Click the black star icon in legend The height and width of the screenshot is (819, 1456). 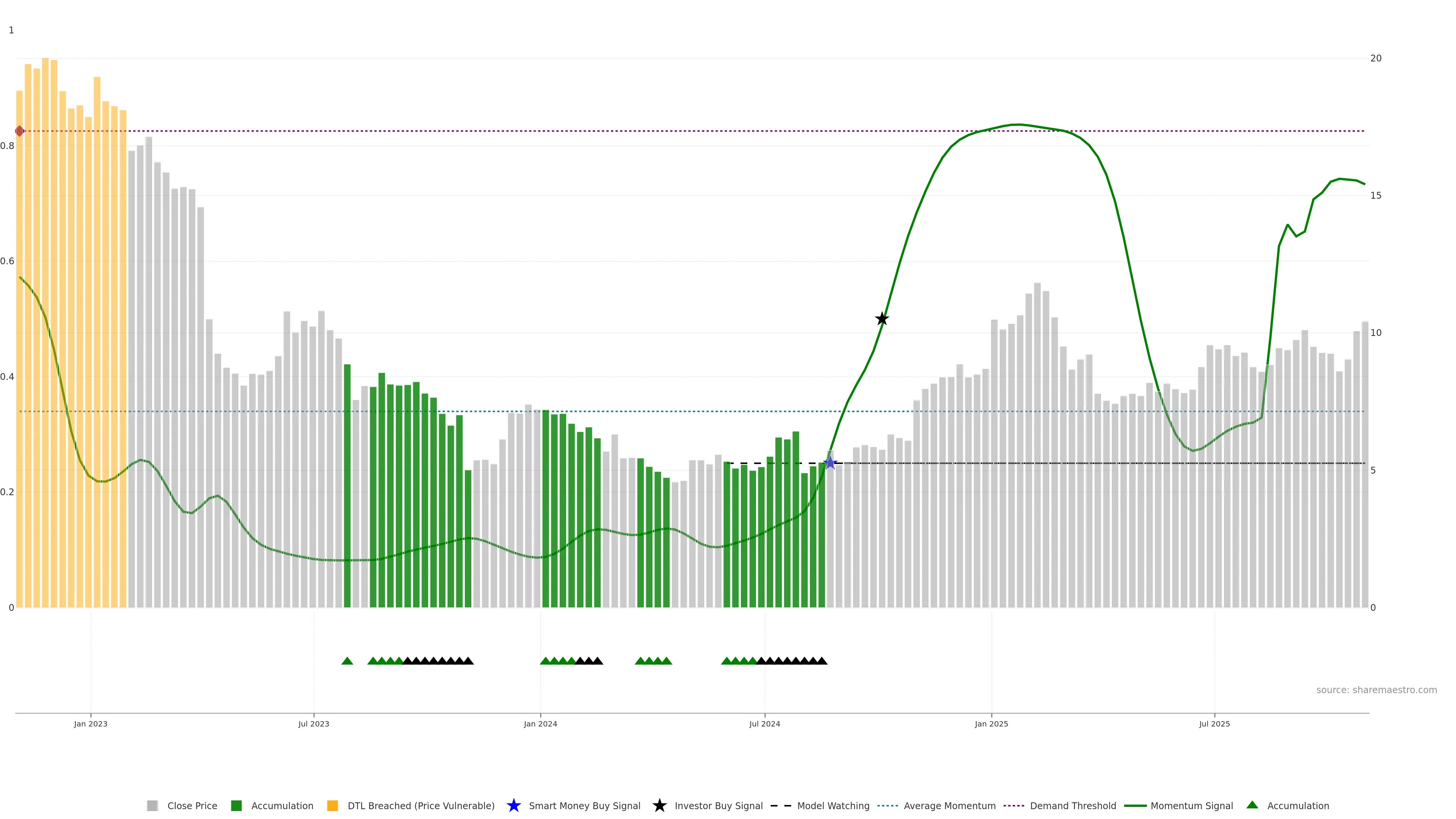(659, 805)
